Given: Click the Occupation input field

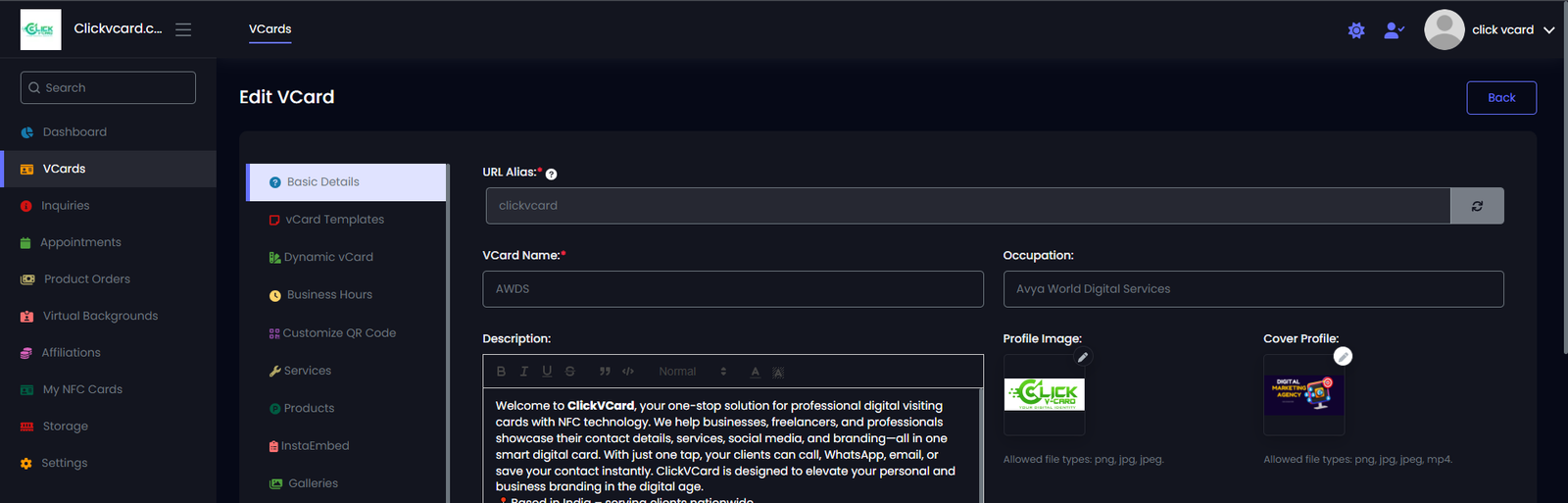Looking at the screenshot, I should [x=1253, y=289].
